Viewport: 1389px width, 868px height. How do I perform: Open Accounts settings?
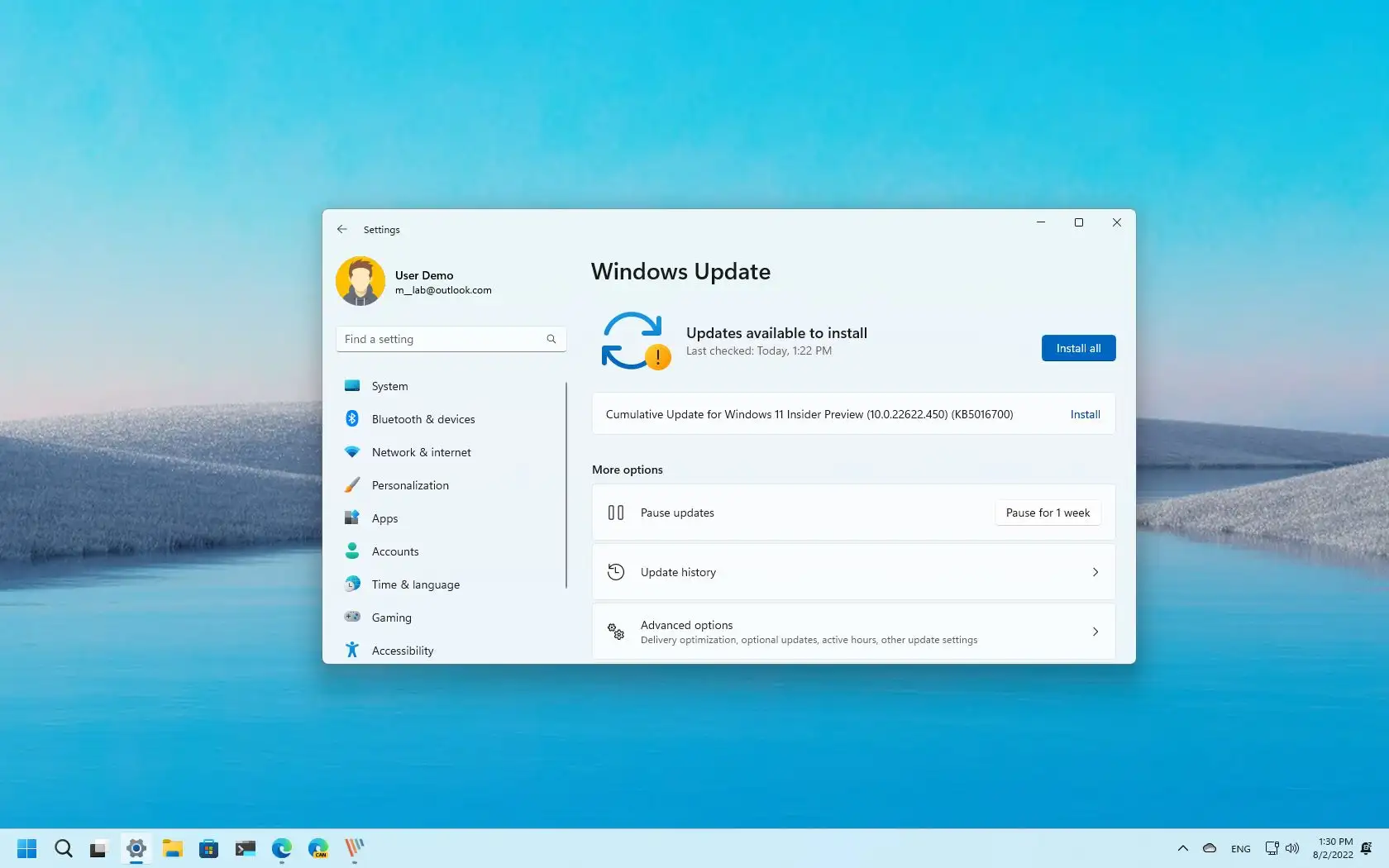[x=451, y=551]
